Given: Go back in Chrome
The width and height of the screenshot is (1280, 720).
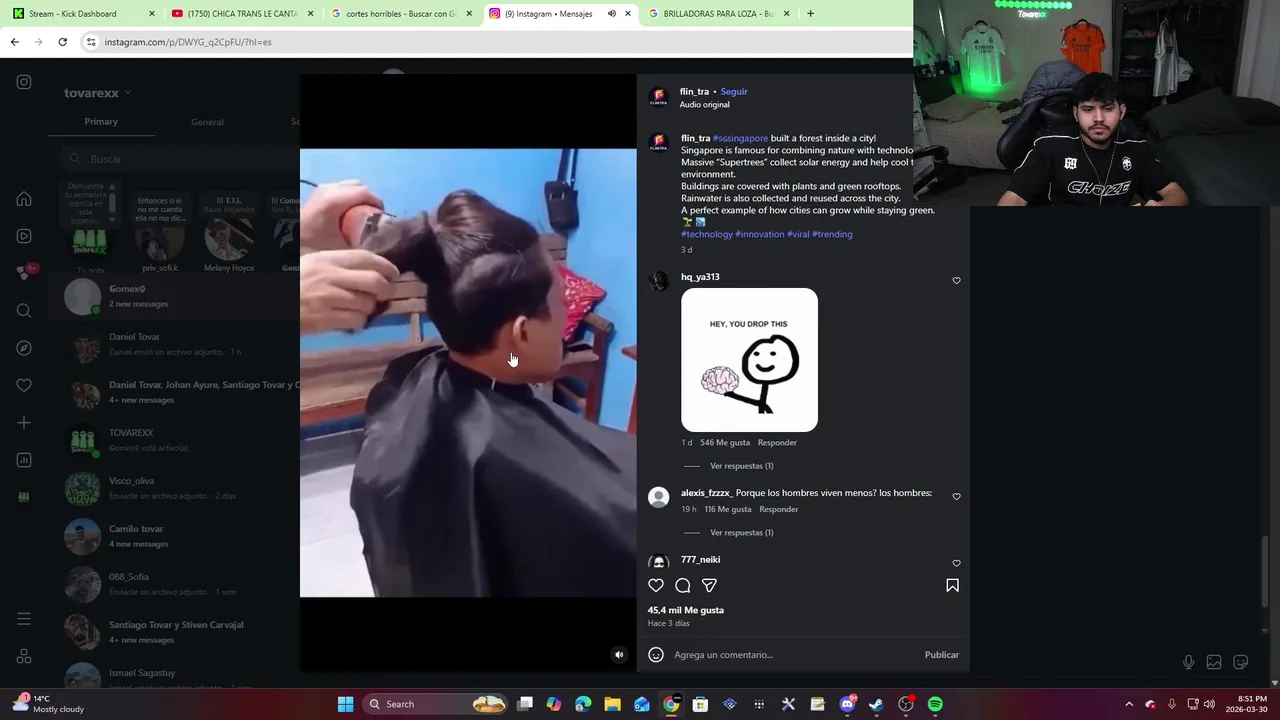Looking at the screenshot, I should tap(14, 42).
